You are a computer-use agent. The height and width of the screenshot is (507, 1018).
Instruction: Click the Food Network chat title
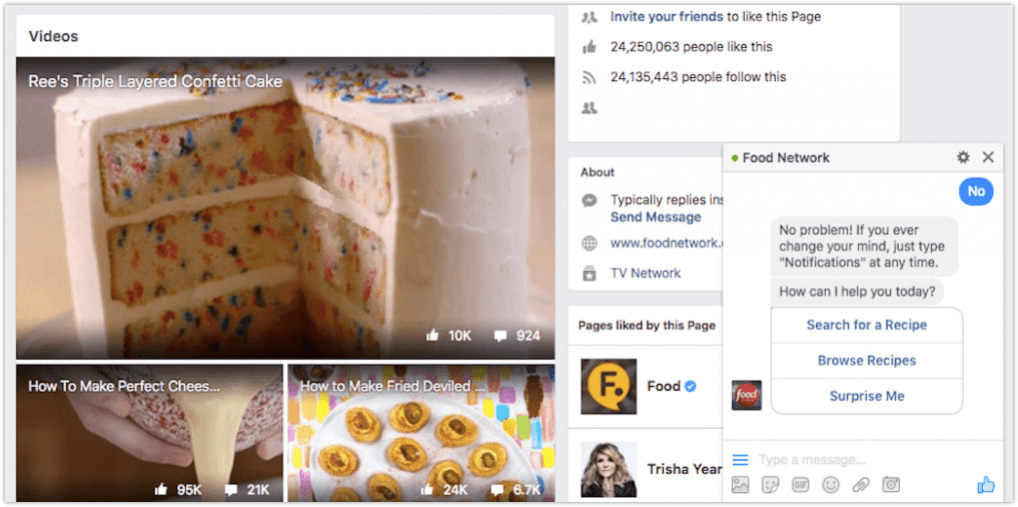(x=786, y=158)
